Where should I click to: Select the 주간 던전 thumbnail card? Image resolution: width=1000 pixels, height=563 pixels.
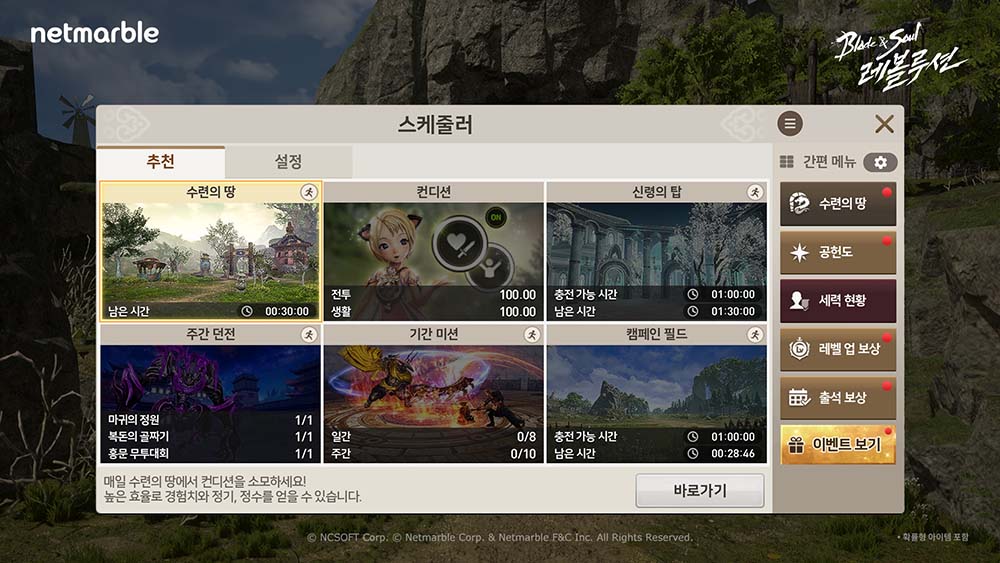pos(210,394)
